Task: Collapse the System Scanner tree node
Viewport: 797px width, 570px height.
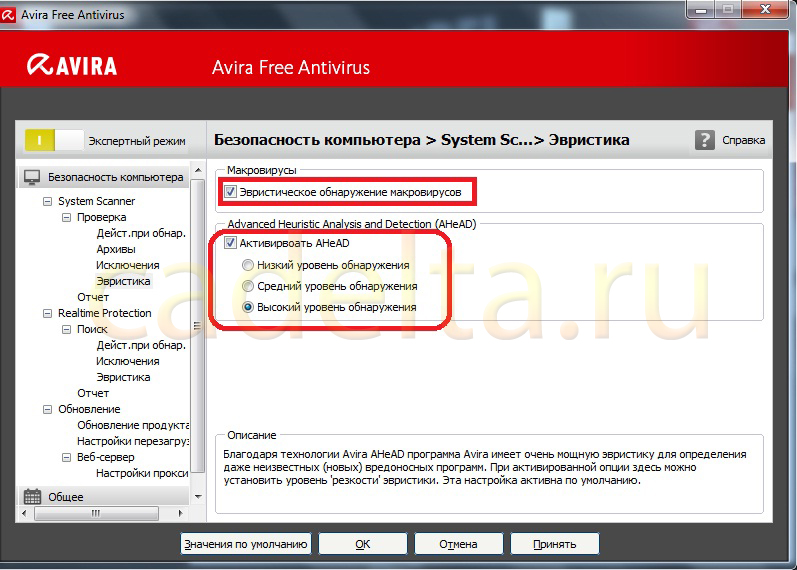Action: tap(47, 201)
